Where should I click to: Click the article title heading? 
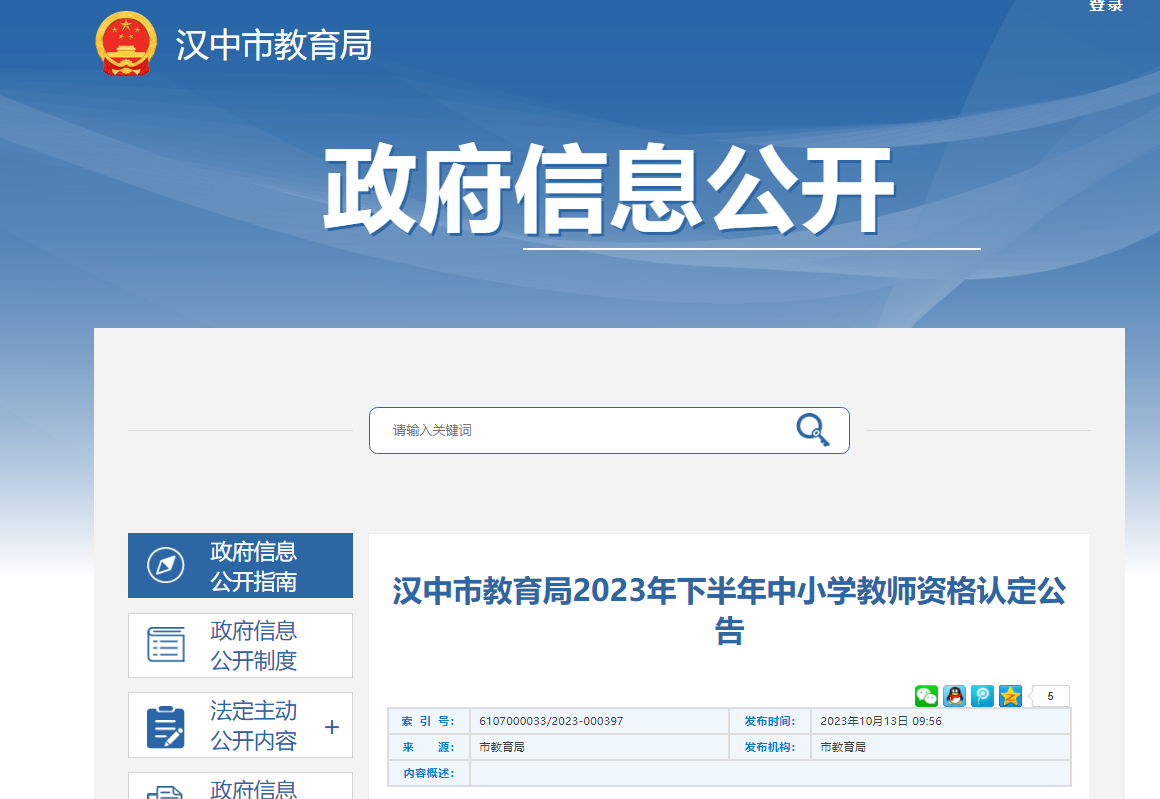[x=729, y=610]
